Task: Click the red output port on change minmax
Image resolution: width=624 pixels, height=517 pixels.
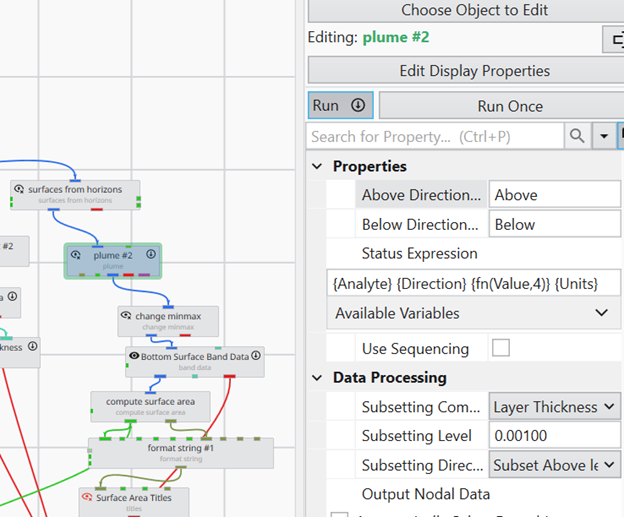Action: pyautogui.click(x=185, y=336)
